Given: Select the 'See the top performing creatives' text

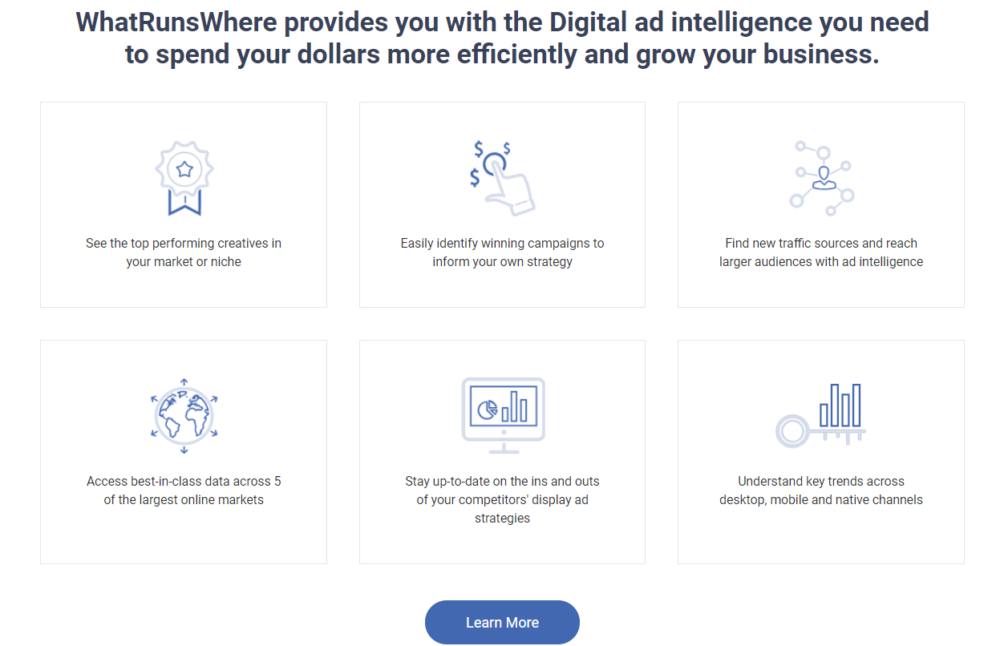Looking at the screenshot, I should (x=184, y=252).
